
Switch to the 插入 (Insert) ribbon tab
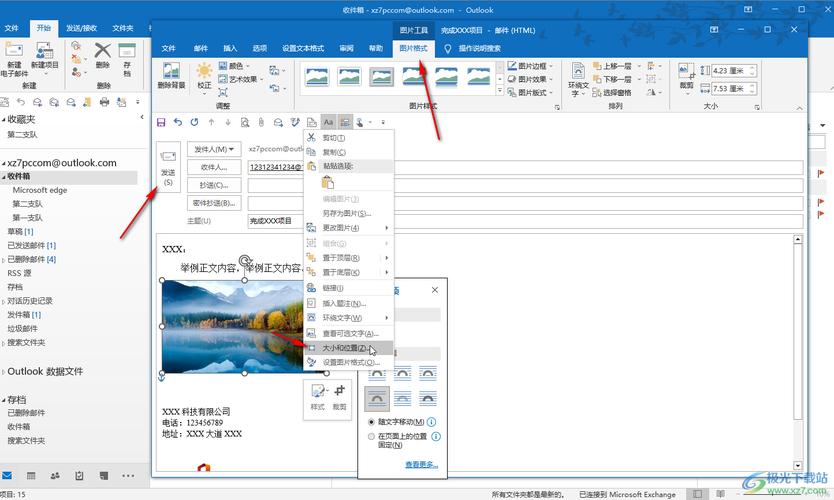coord(230,48)
